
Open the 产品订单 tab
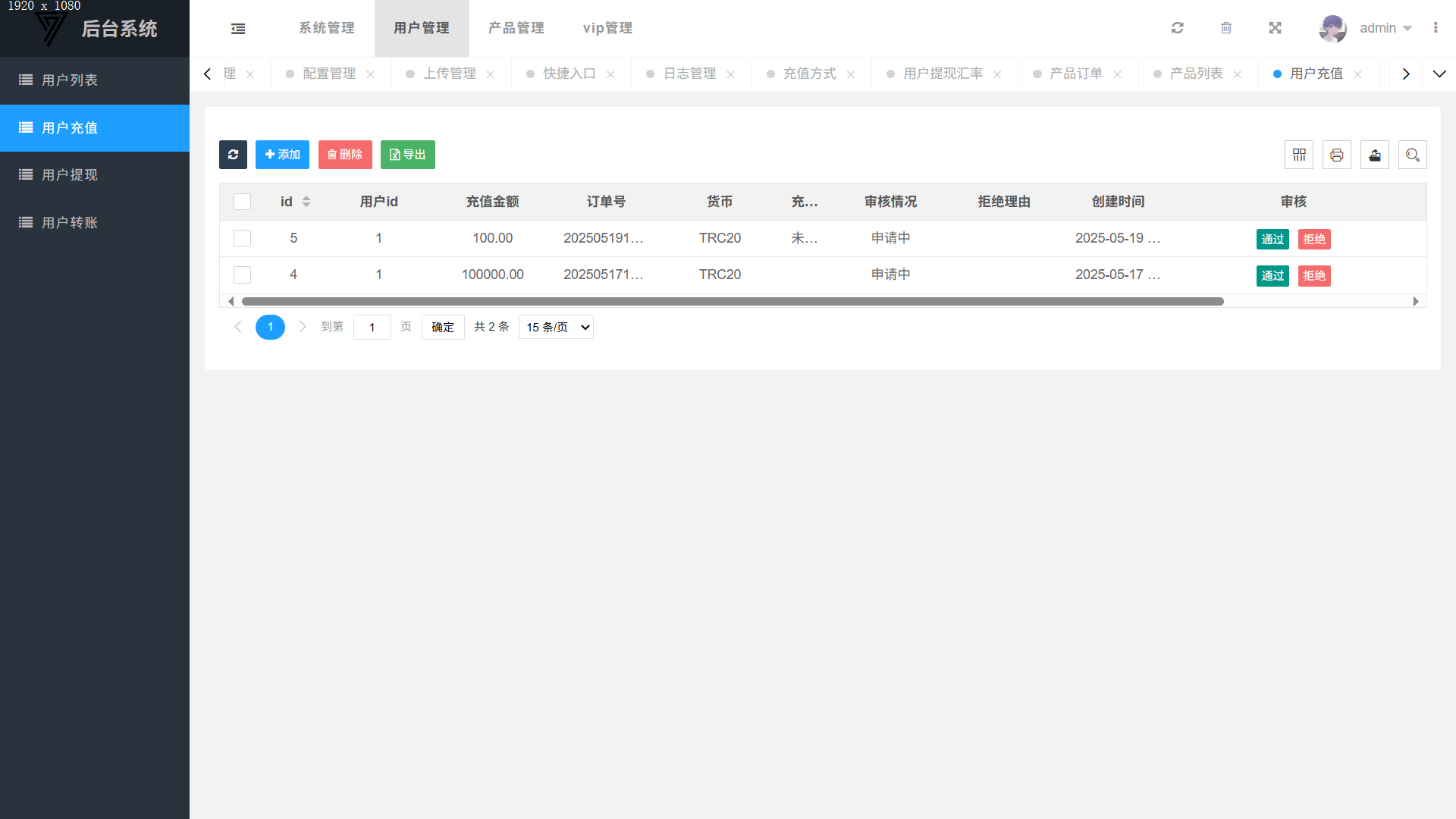point(1075,74)
